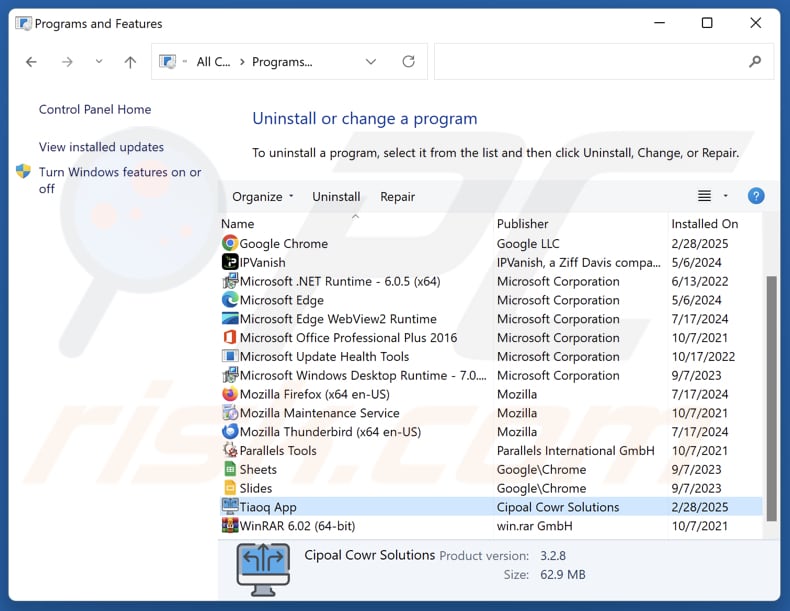Select Microsoft Edge WebView2 Runtime name

pyautogui.click(x=338, y=319)
